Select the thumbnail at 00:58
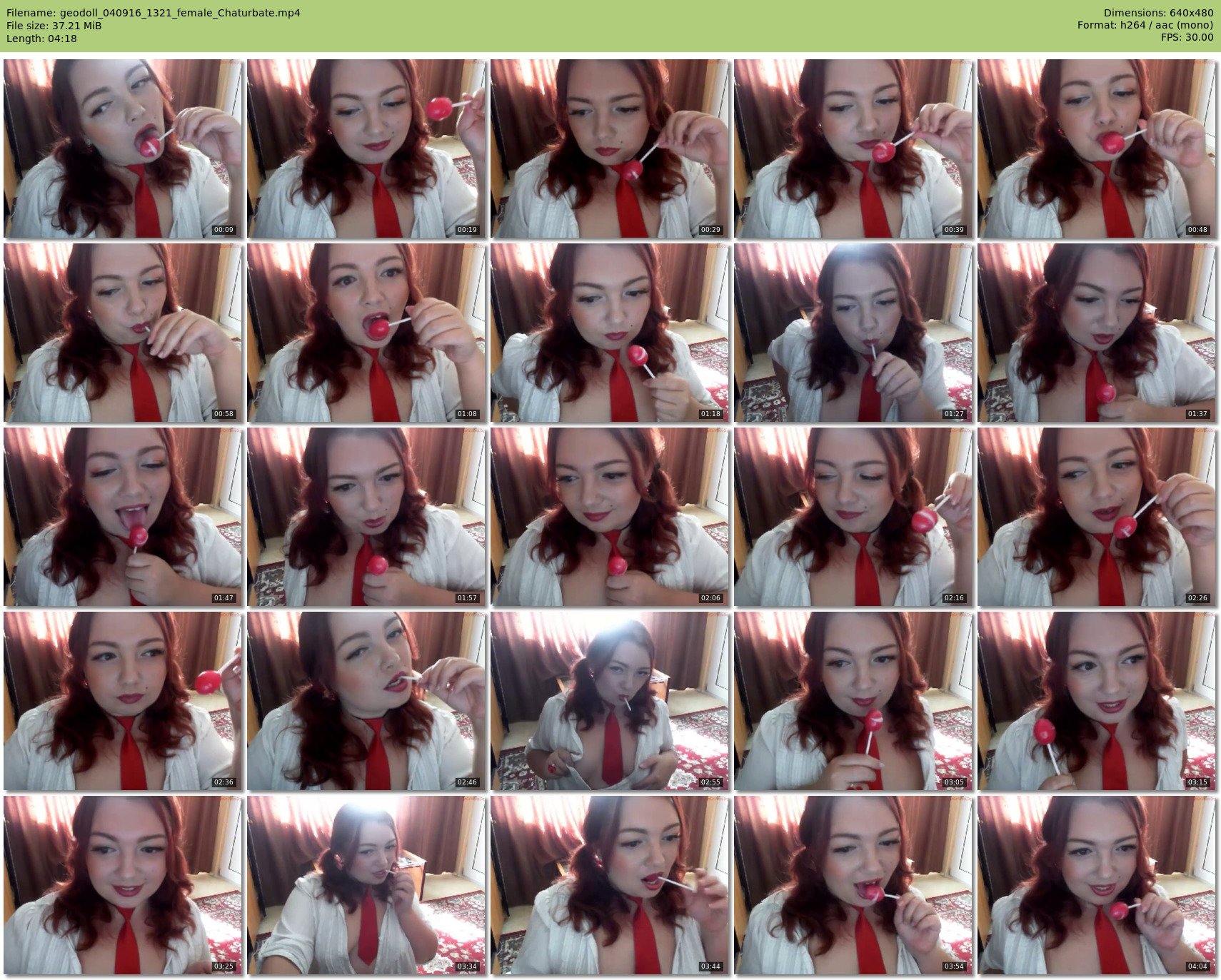Image resolution: width=1221 pixels, height=980 pixels. click(123, 333)
